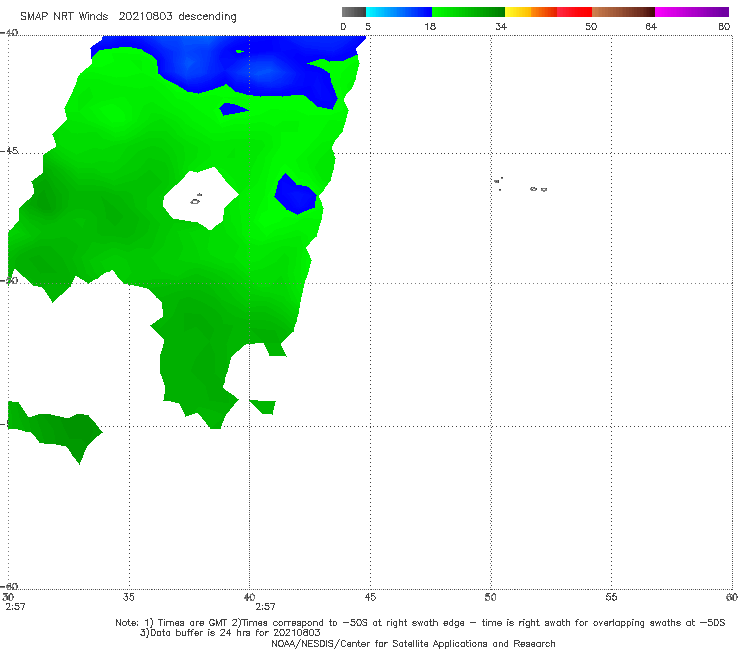The width and height of the screenshot is (740, 650).
Task: Click the color bar label '64'
Action: point(651,26)
